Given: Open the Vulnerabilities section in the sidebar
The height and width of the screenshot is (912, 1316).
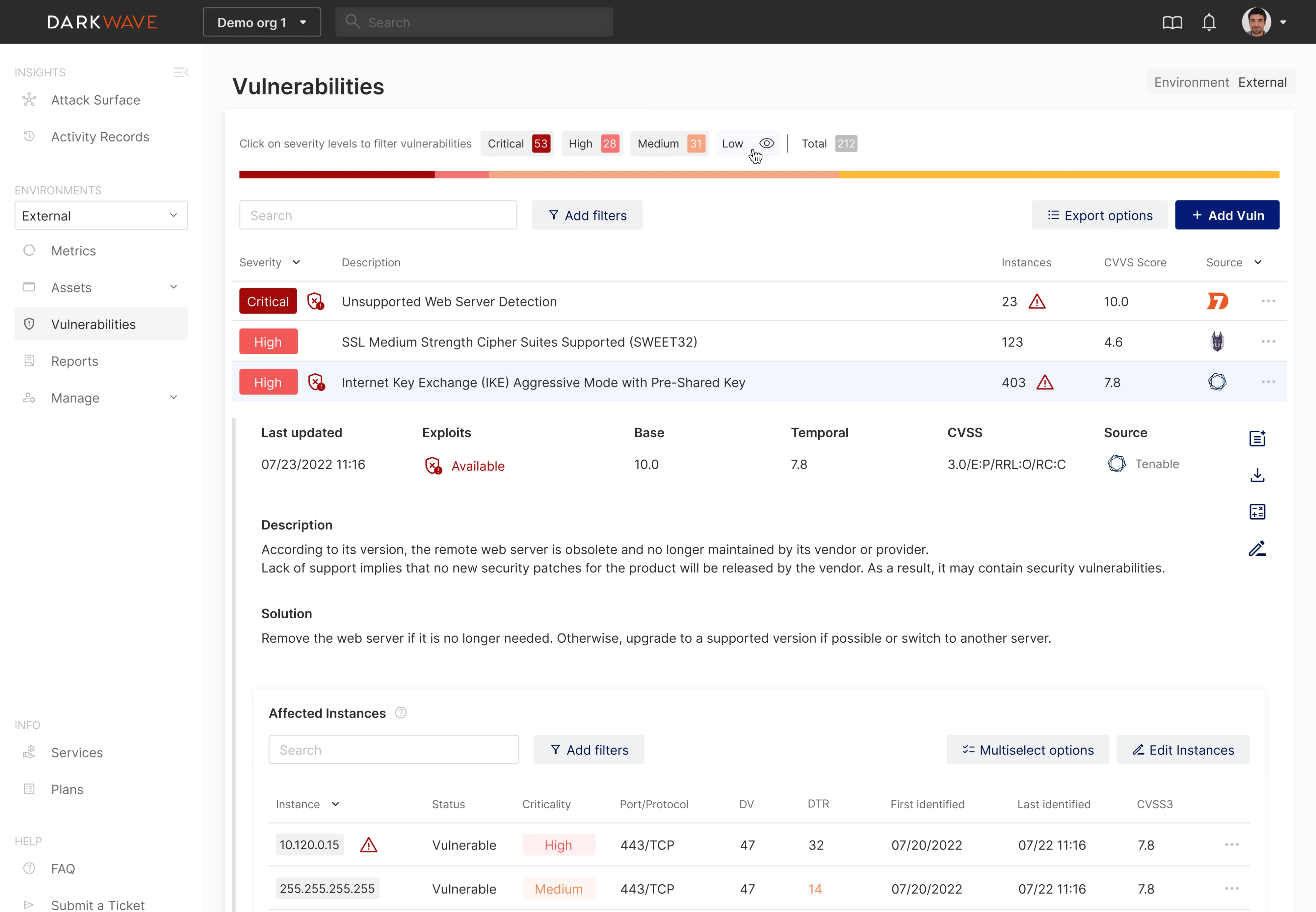Looking at the screenshot, I should point(93,324).
